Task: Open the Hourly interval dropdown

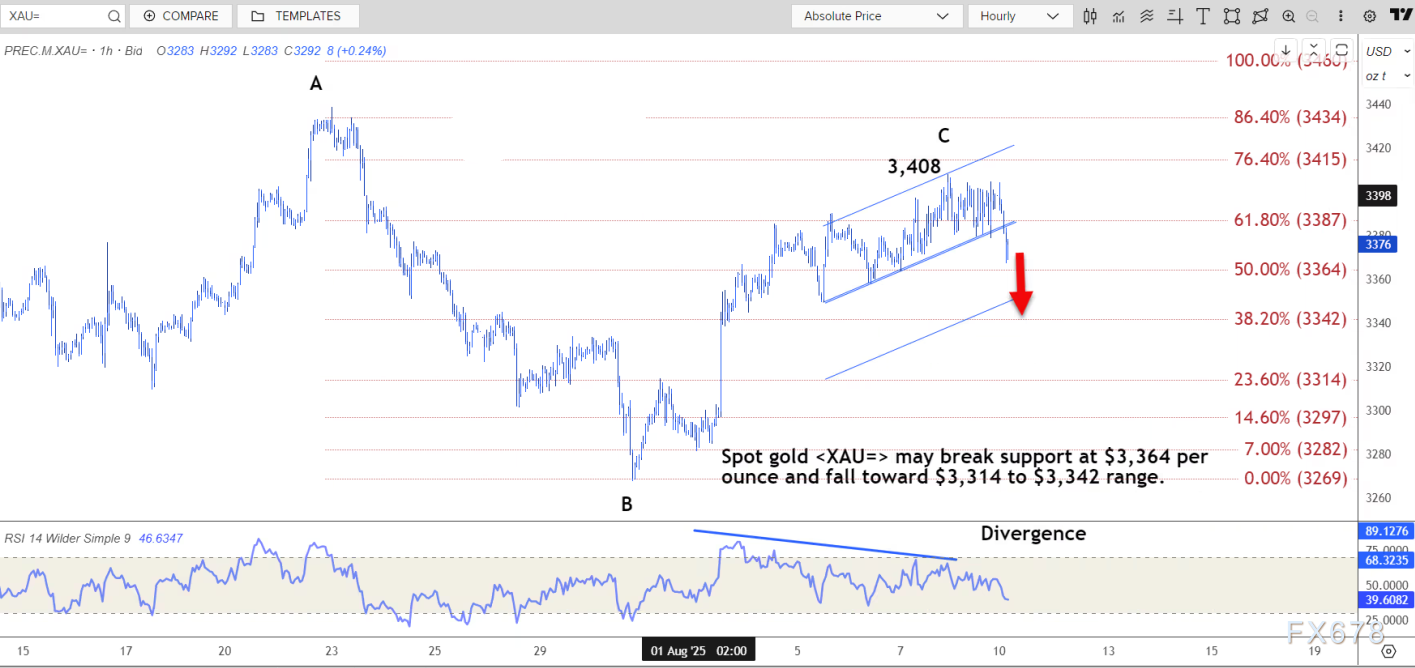Action: coord(1019,16)
